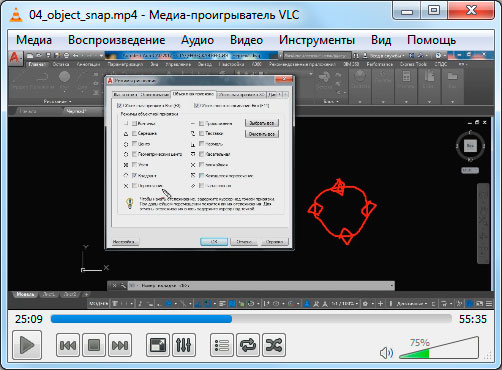The height and width of the screenshot is (370, 502).
Task: Toggle loop repeat mode
Action: coord(248,345)
